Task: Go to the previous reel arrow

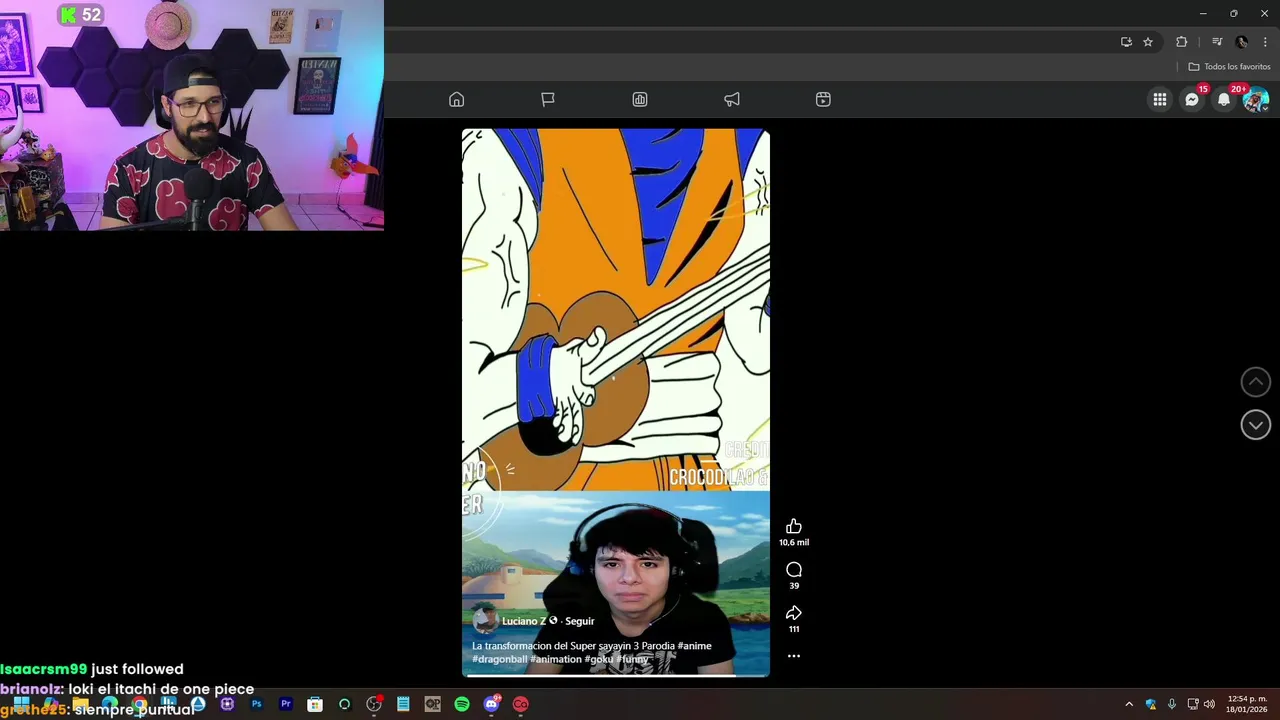Action: [x=1256, y=381]
